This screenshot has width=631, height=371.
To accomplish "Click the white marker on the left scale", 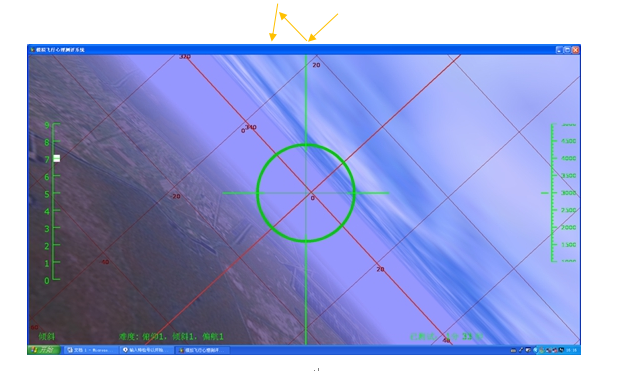I will [x=57, y=159].
